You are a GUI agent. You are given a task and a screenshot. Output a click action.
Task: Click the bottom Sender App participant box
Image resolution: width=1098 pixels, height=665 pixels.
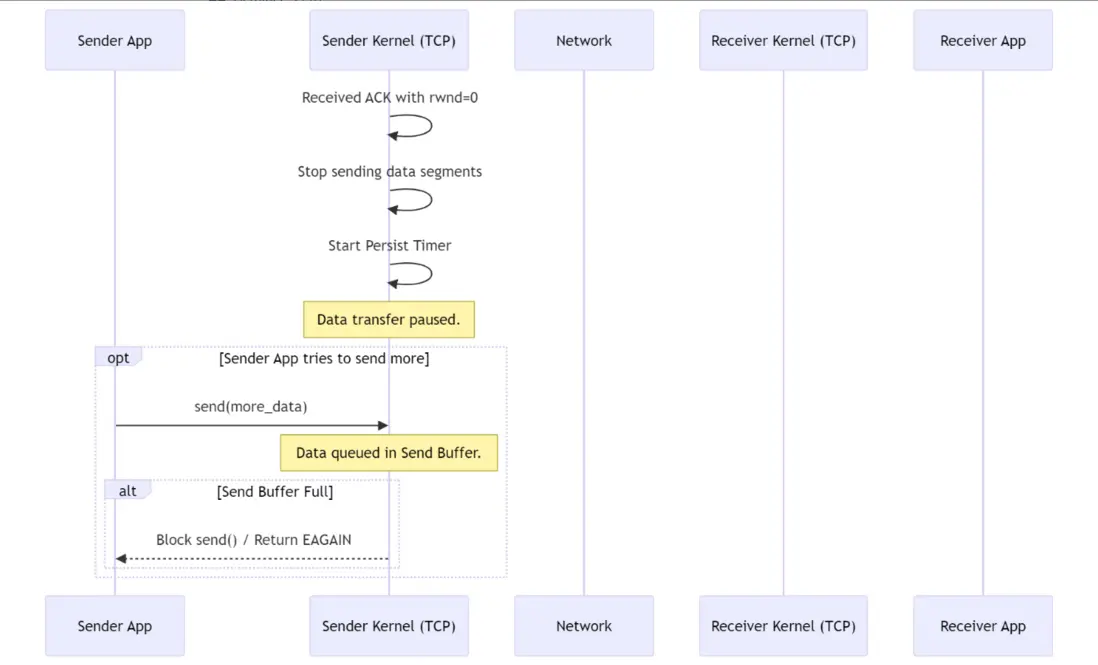coord(115,626)
